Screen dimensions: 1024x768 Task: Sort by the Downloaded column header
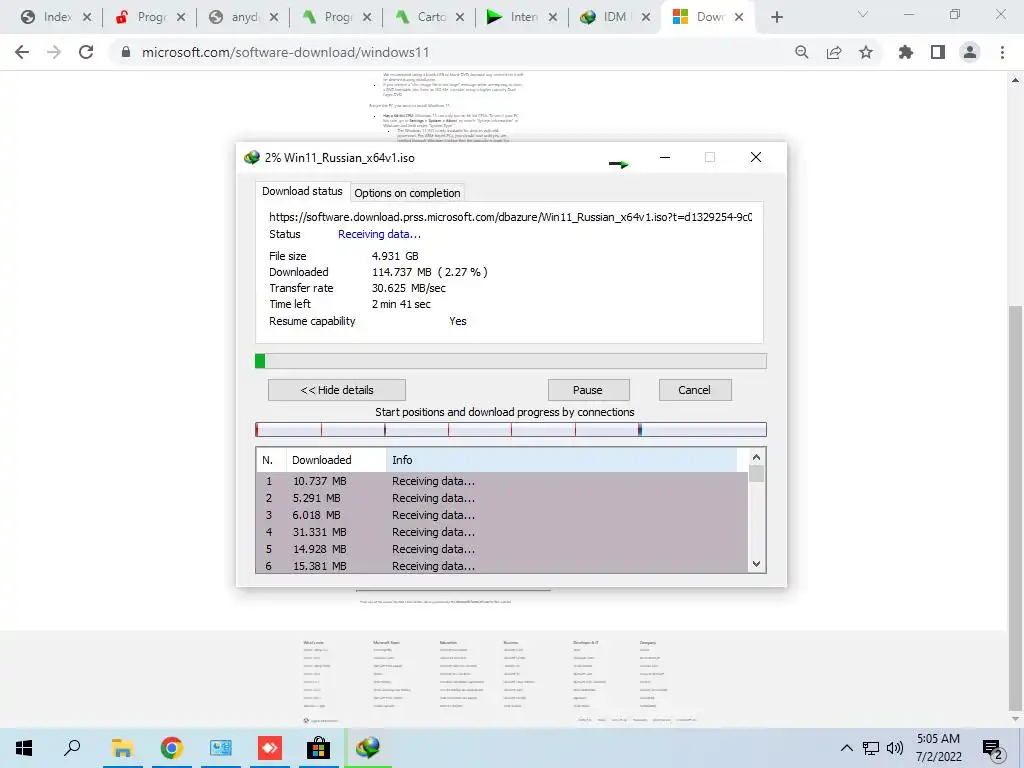[336, 460]
